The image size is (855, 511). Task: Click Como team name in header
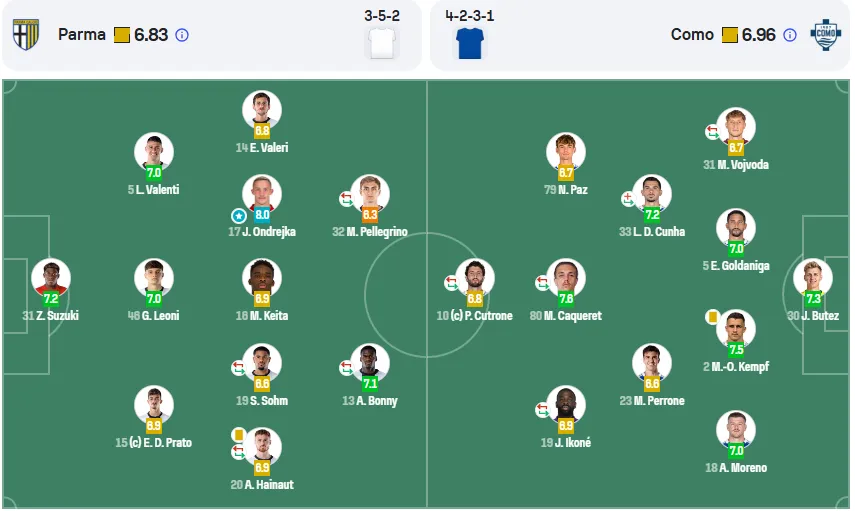click(x=692, y=35)
